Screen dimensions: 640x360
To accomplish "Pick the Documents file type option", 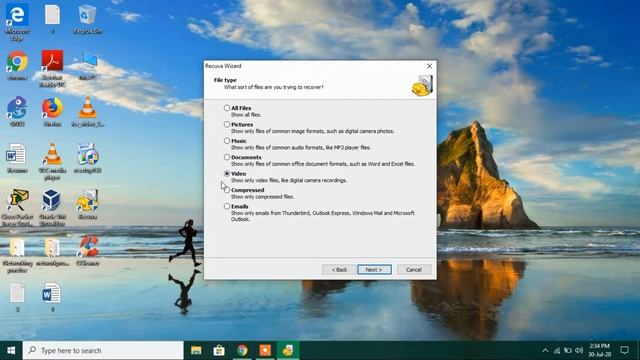I will [x=227, y=157].
